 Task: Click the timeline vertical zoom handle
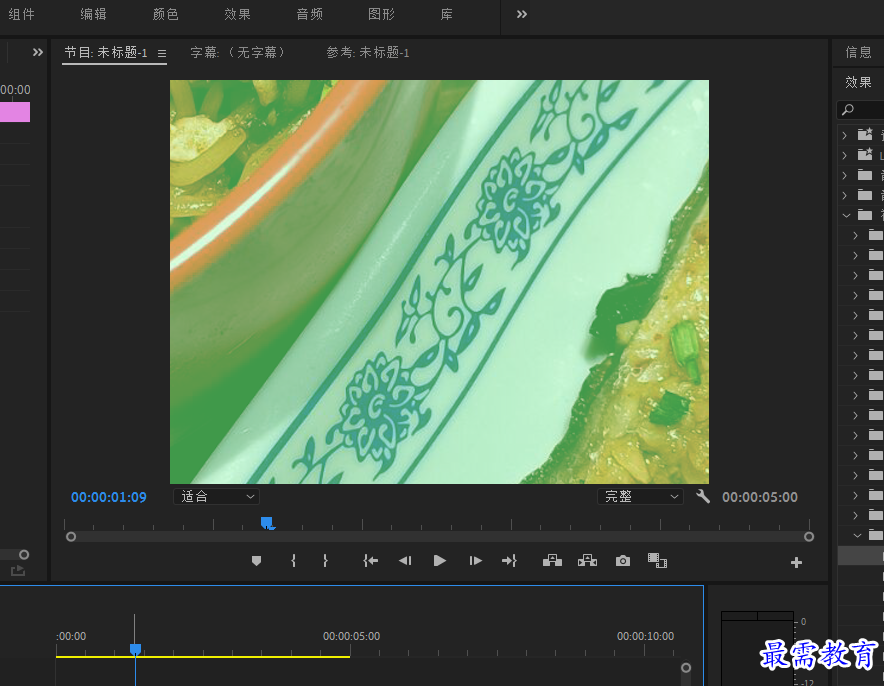(x=686, y=668)
